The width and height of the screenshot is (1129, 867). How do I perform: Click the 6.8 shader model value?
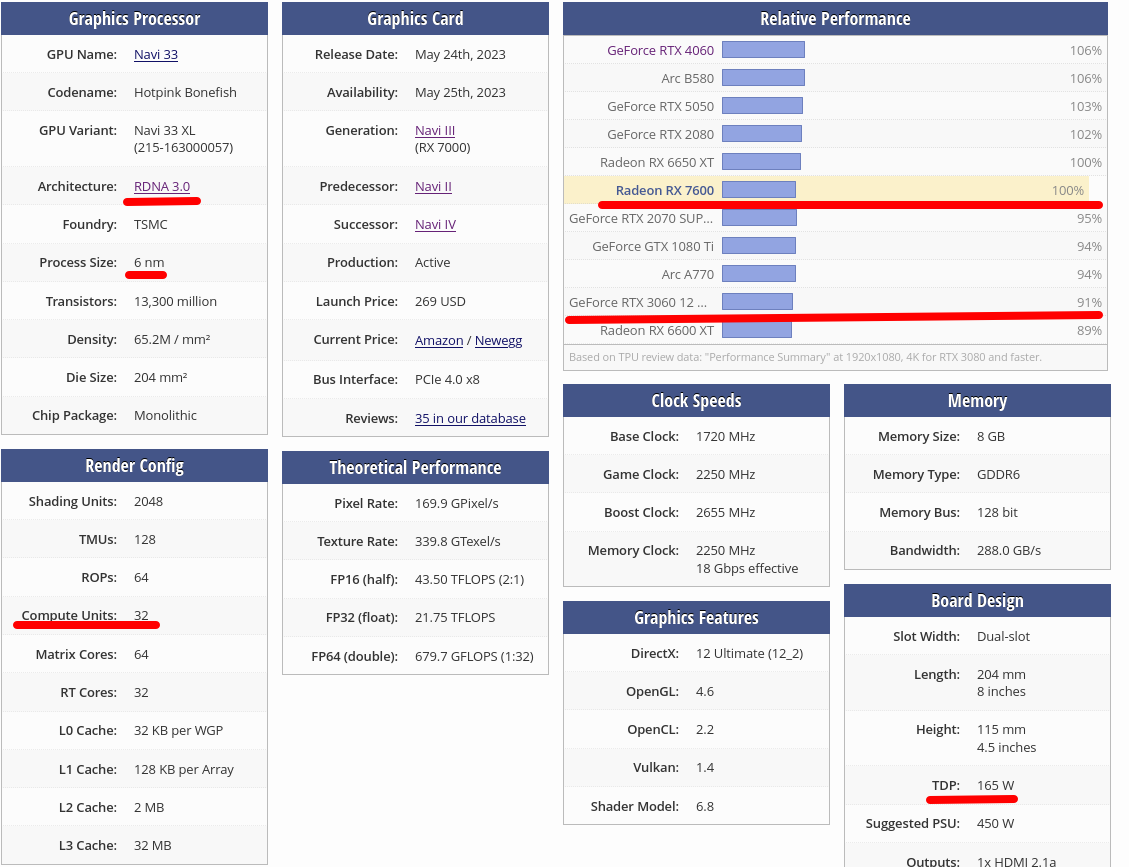click(x=705, y=807)
